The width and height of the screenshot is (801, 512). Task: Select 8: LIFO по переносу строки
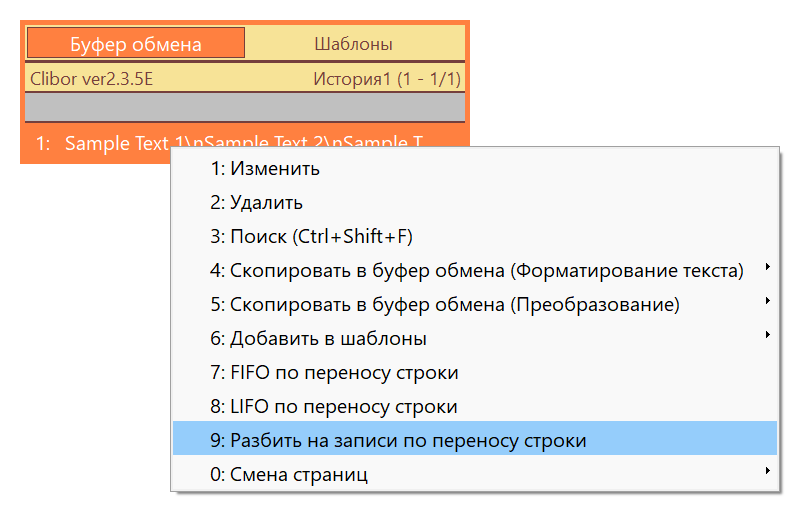click(x=475, y=406)
